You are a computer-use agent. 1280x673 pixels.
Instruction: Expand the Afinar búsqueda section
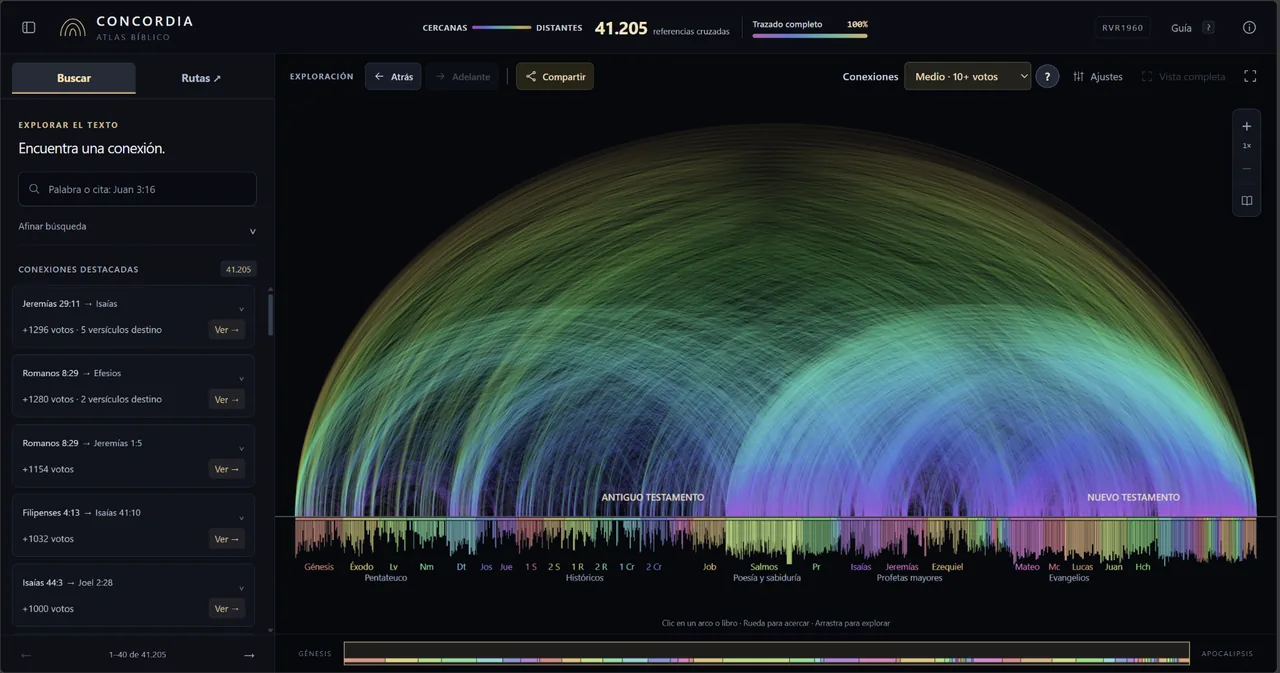pyautogui.click(x=137, y=228)
